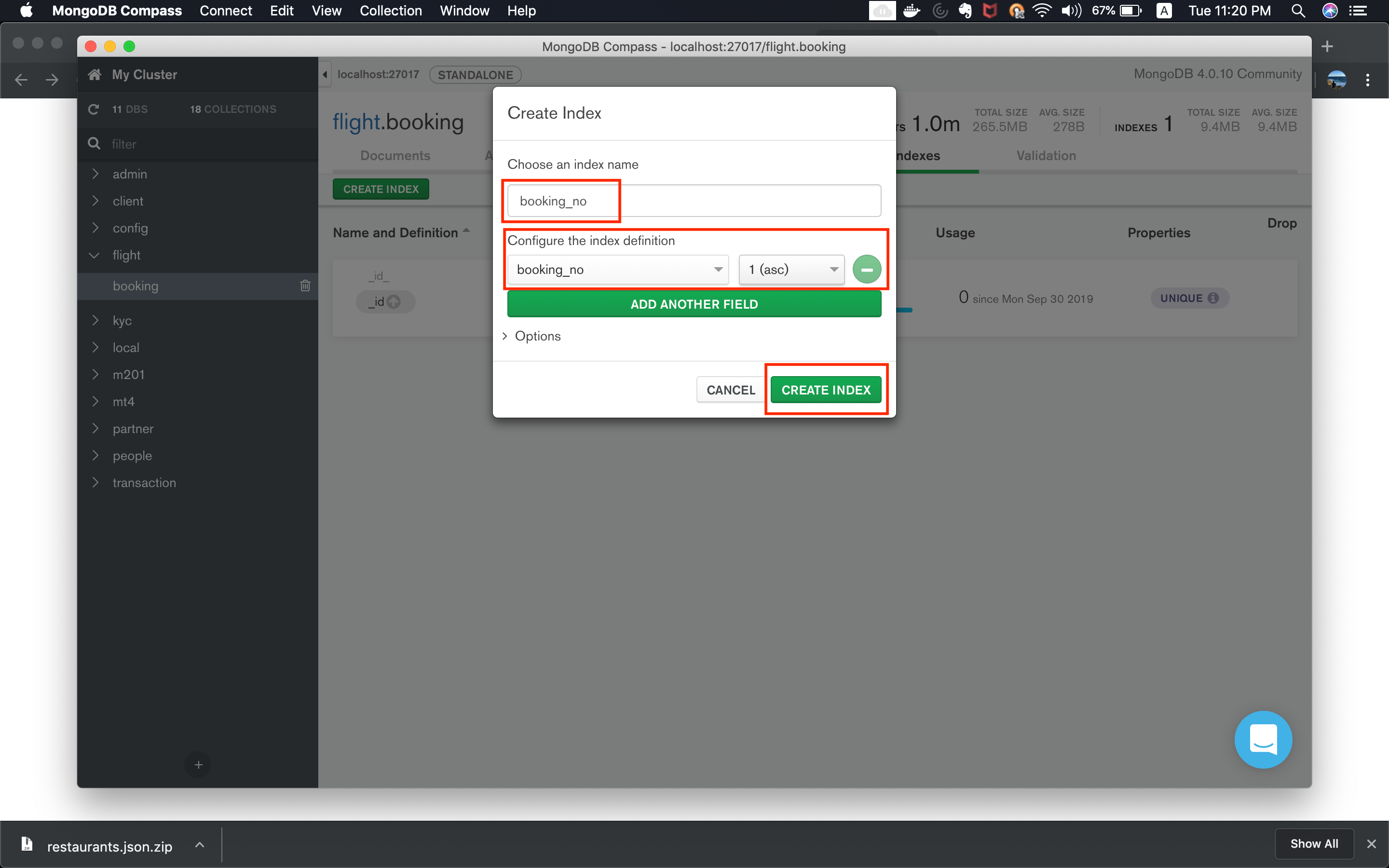
Task: Click the info icon on UNIQUE badge
Action: pos(1214,298)
